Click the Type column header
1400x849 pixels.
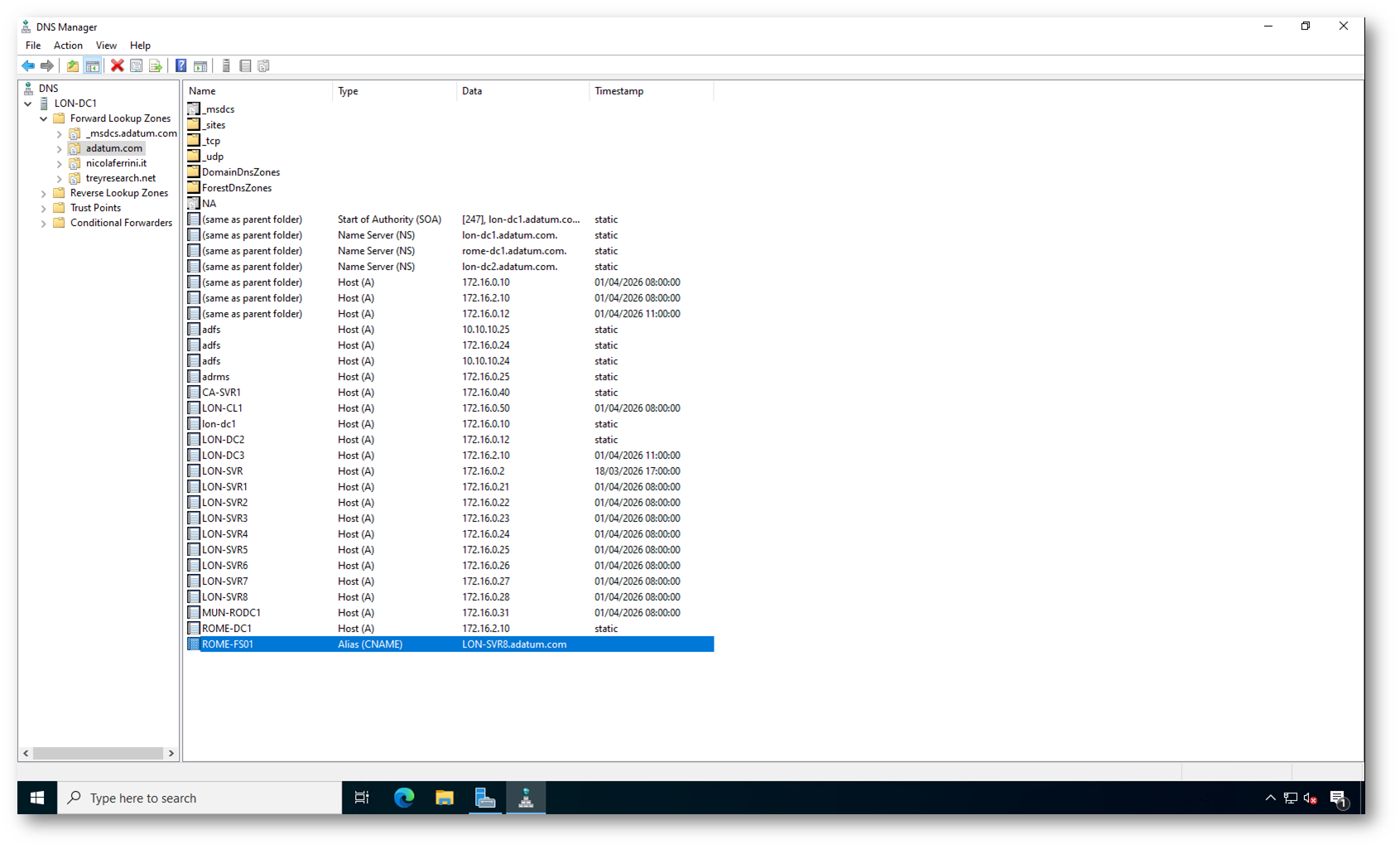[x=348, y=91]
